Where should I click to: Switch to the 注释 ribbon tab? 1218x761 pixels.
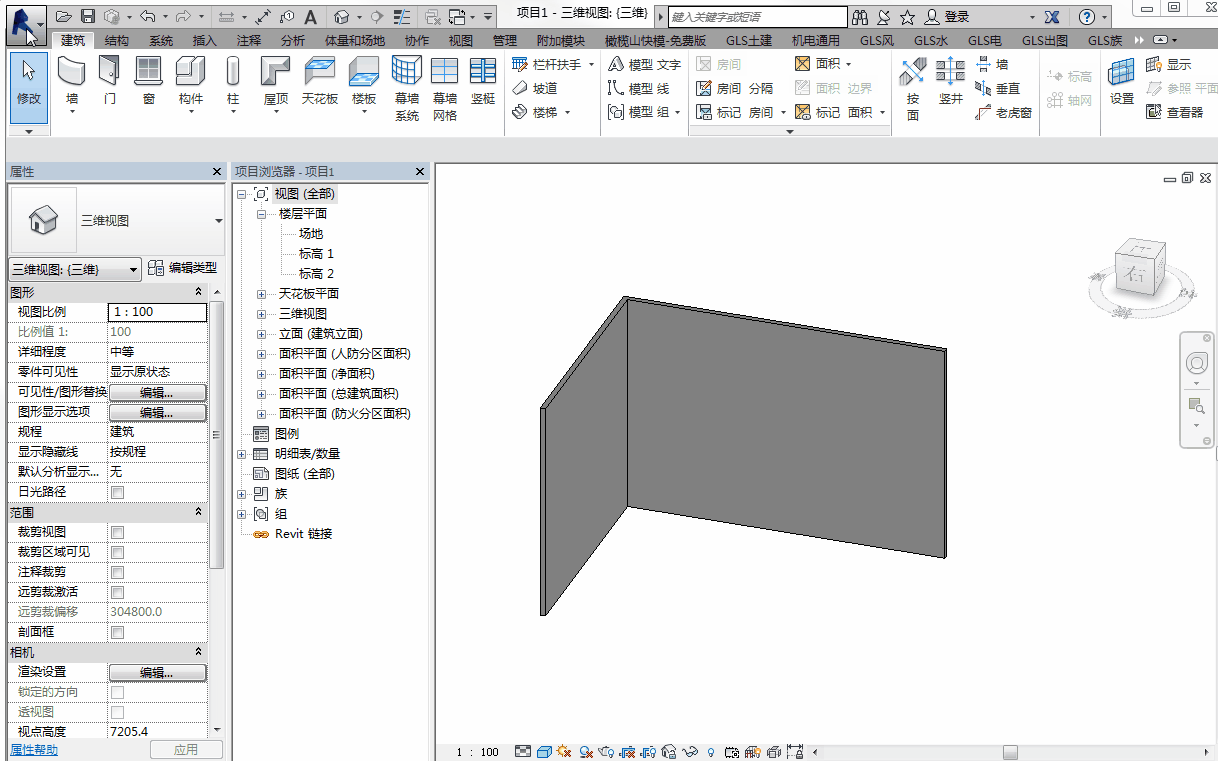coord(248,41)
